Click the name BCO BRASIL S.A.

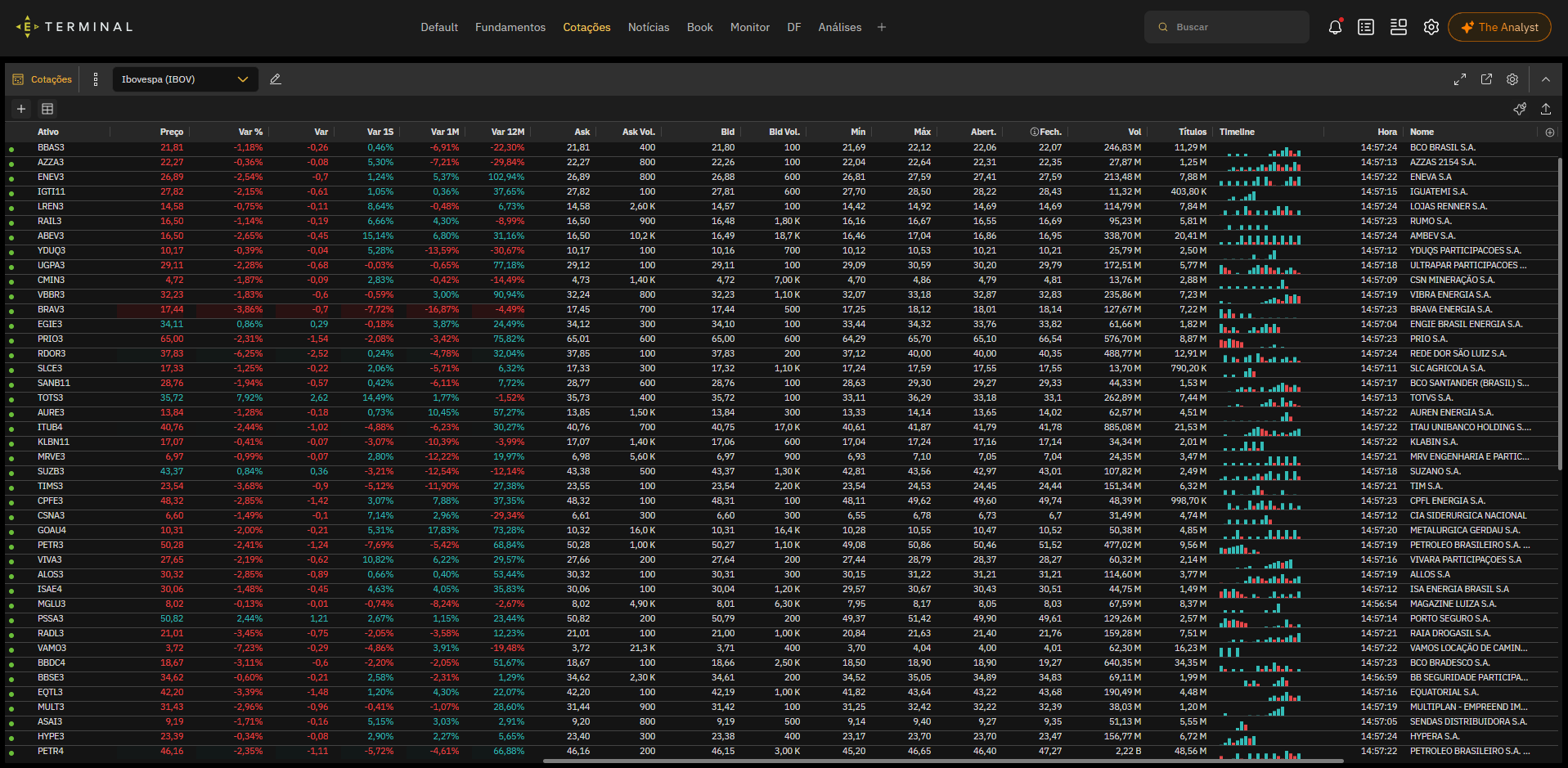(1442, 148)
